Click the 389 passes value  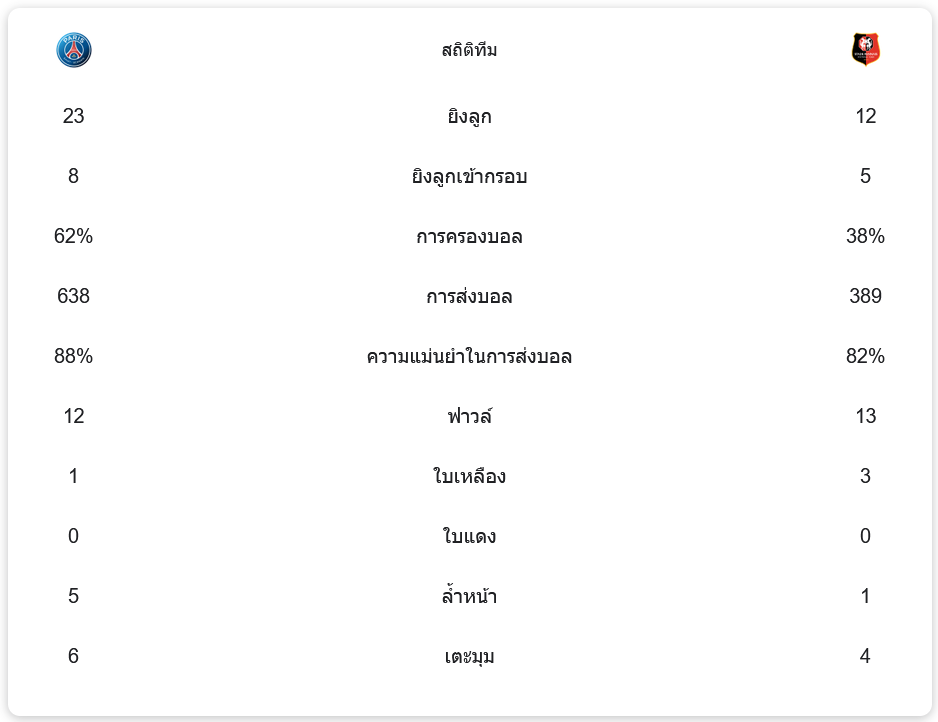pyautogui.click(x=865, y=296)
